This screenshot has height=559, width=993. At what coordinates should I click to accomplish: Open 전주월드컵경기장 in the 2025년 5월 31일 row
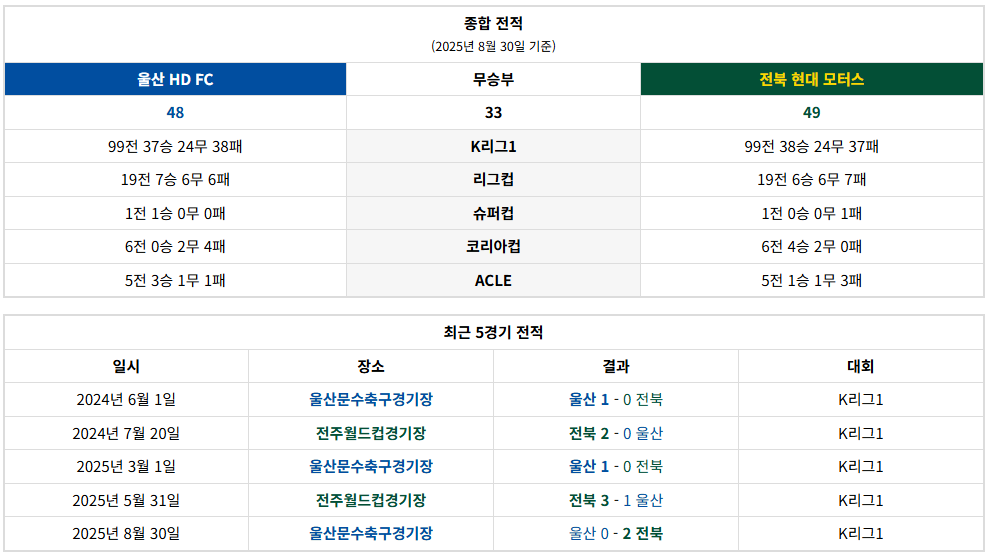point(371,500)
